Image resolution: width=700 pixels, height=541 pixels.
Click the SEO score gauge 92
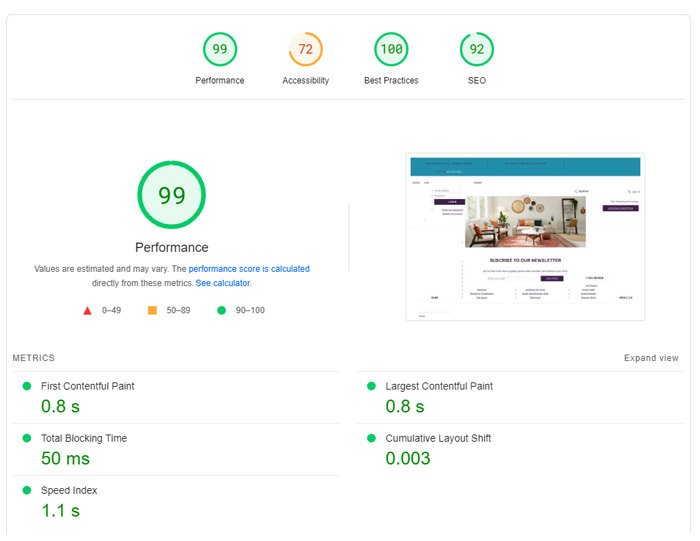coord(476,49)
